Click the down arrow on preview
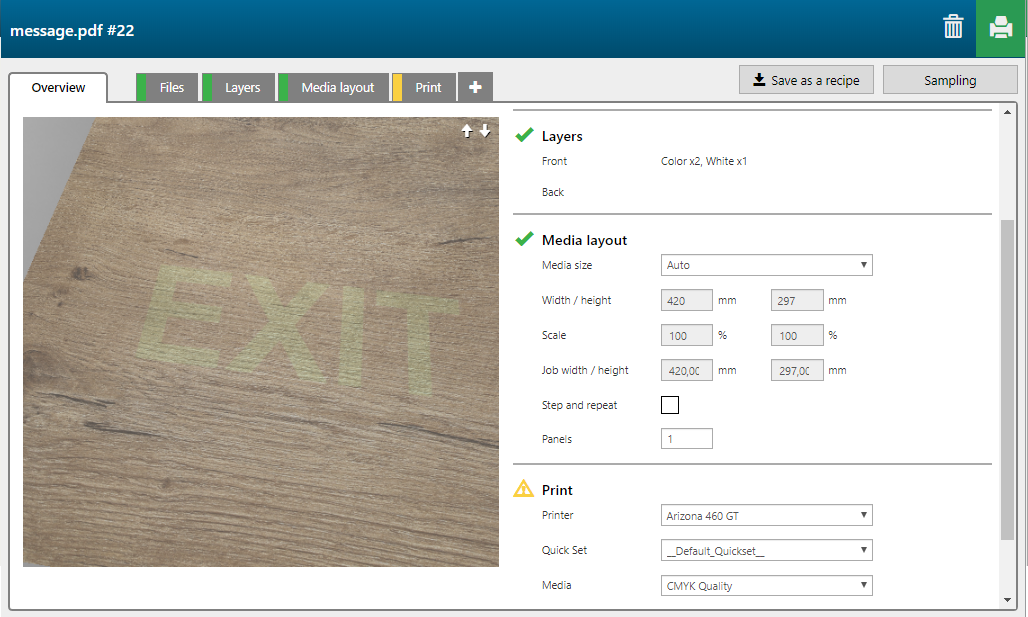Image resolution: width=1028 pixels, height=617 pixels. coord(485,131)
